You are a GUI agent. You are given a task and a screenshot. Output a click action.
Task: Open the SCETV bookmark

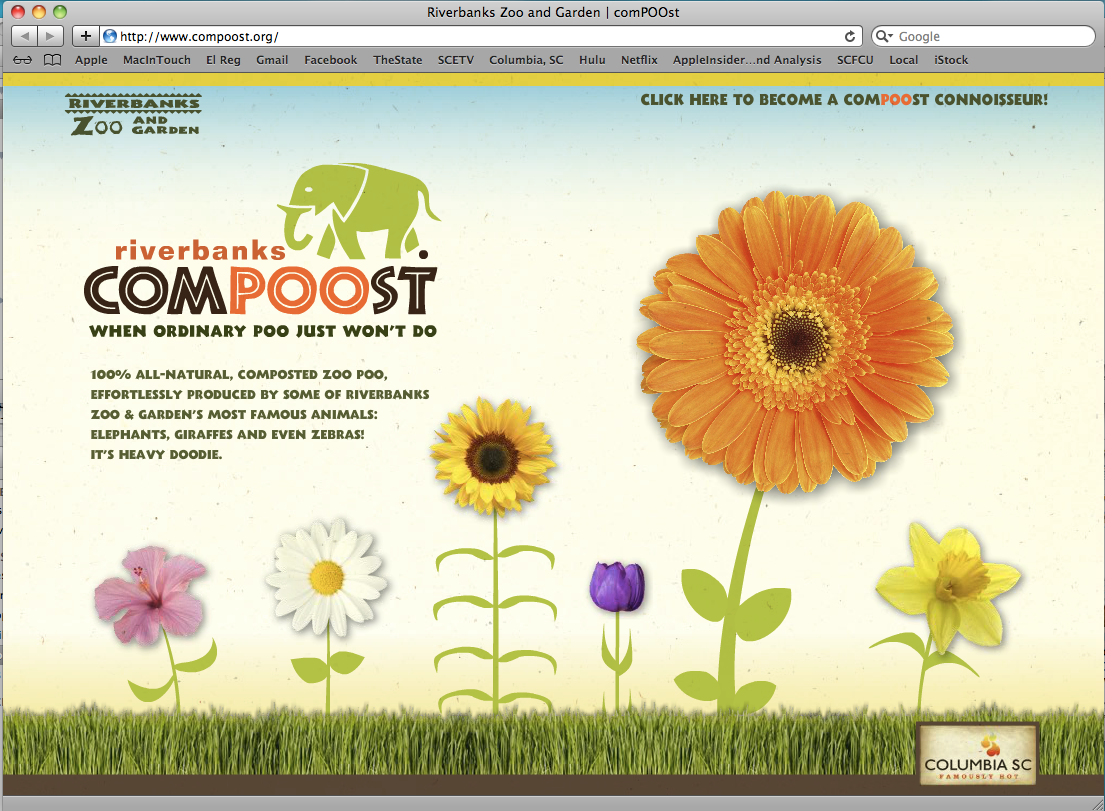456,60
